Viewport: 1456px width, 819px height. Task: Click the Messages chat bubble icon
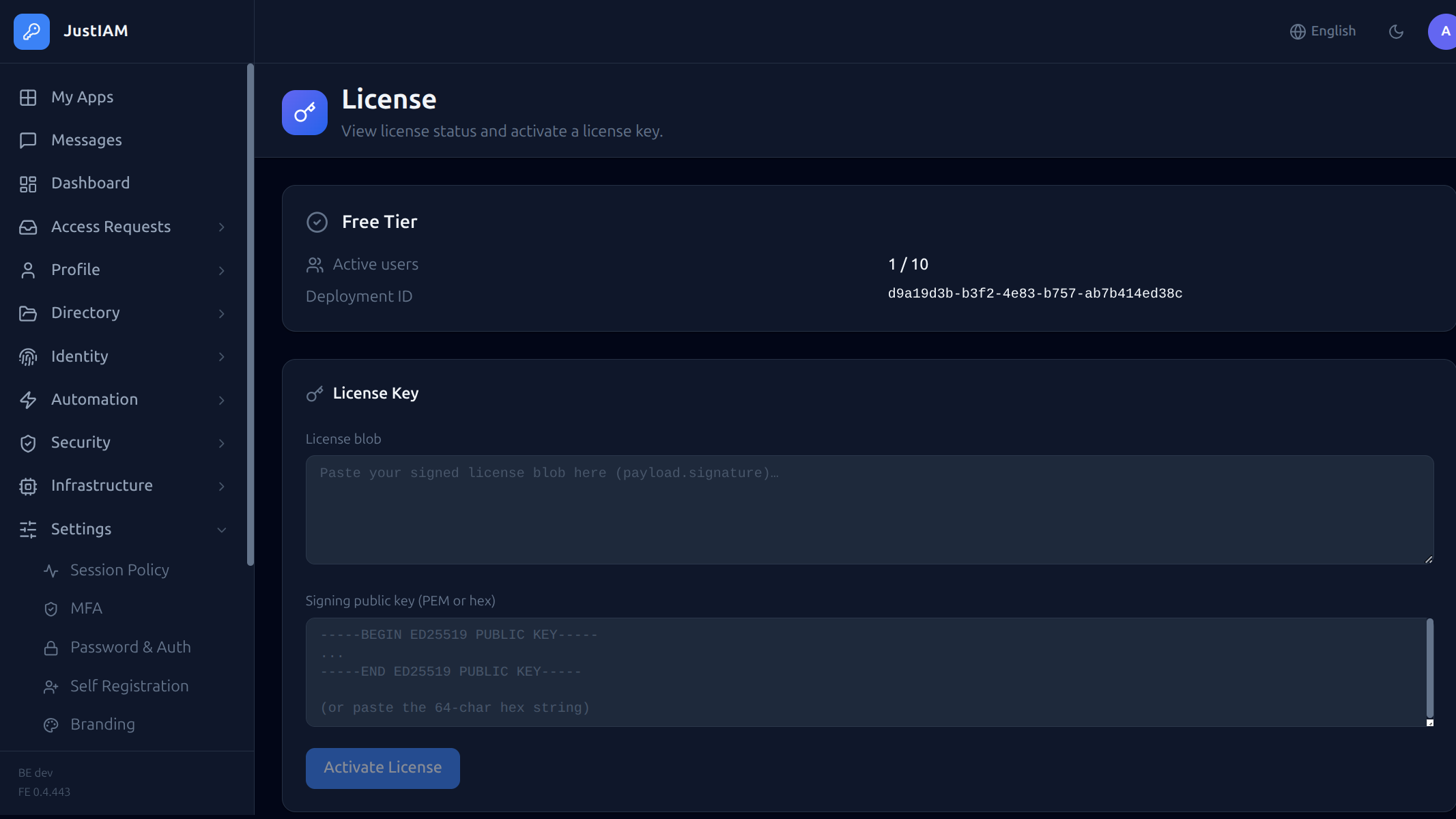(x=28, y=141)
